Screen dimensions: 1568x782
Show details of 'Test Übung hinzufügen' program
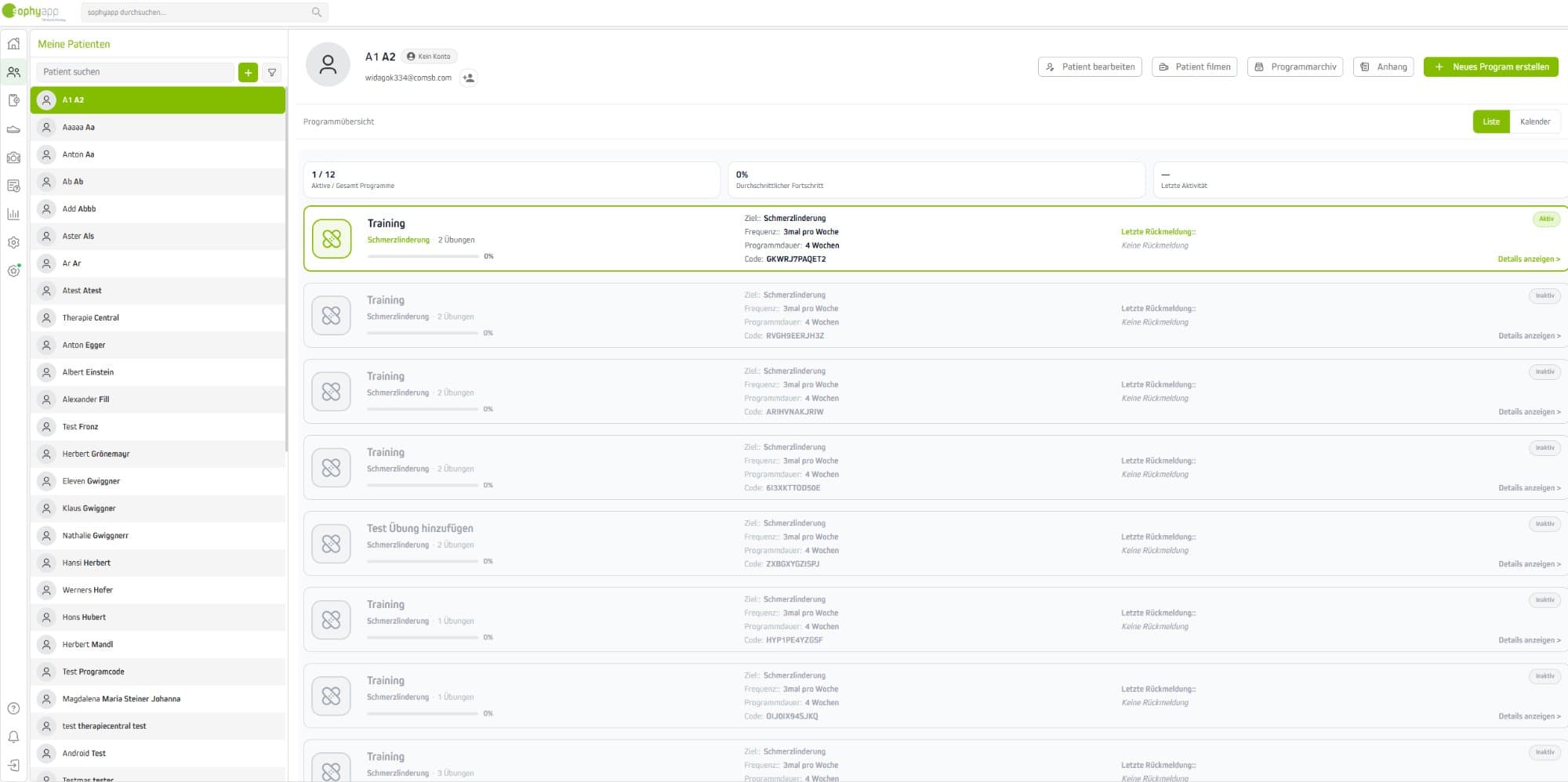(x=1529, y=563)
